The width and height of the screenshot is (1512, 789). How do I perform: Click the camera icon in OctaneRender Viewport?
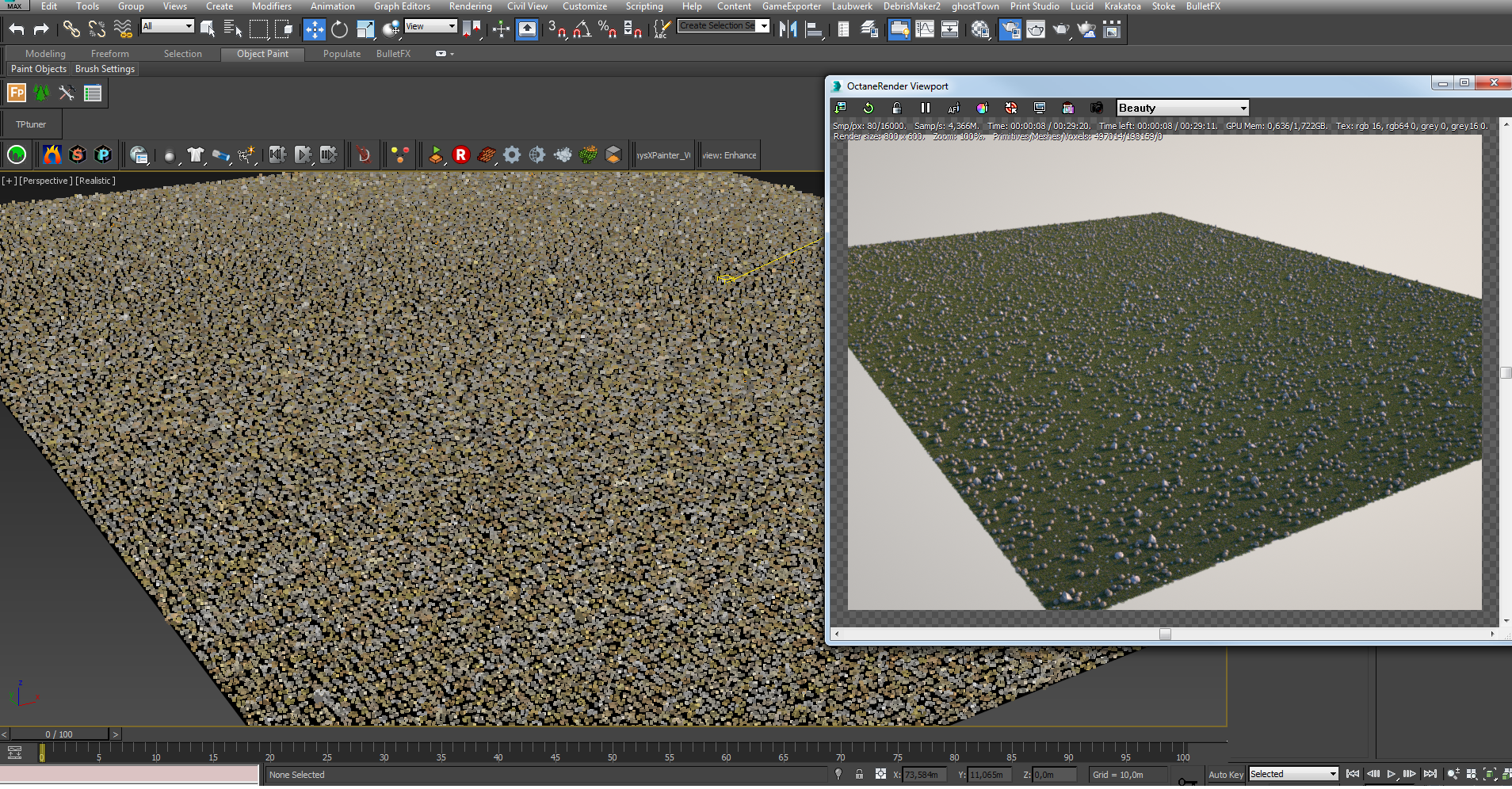coord(1097,108)
